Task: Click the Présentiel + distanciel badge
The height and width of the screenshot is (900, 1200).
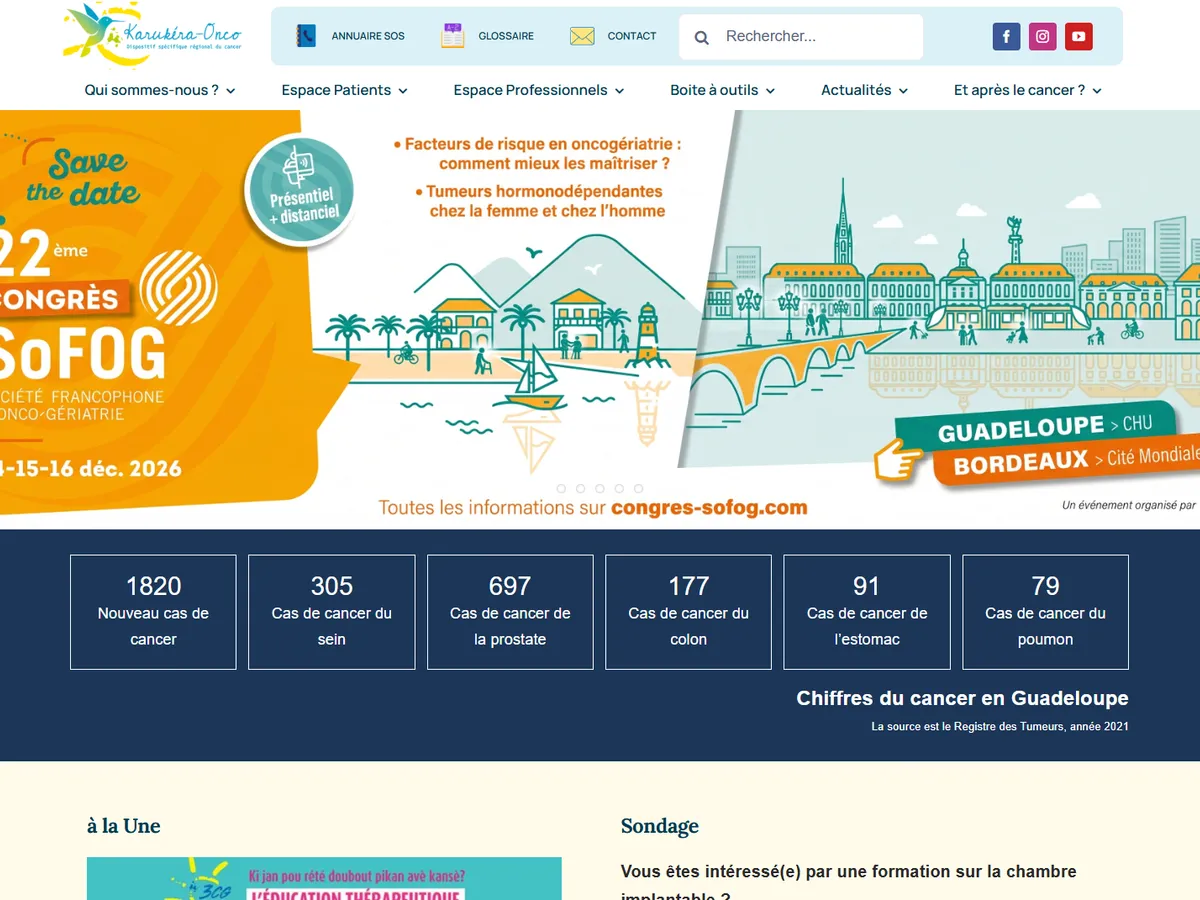Action: click(300, 190)
